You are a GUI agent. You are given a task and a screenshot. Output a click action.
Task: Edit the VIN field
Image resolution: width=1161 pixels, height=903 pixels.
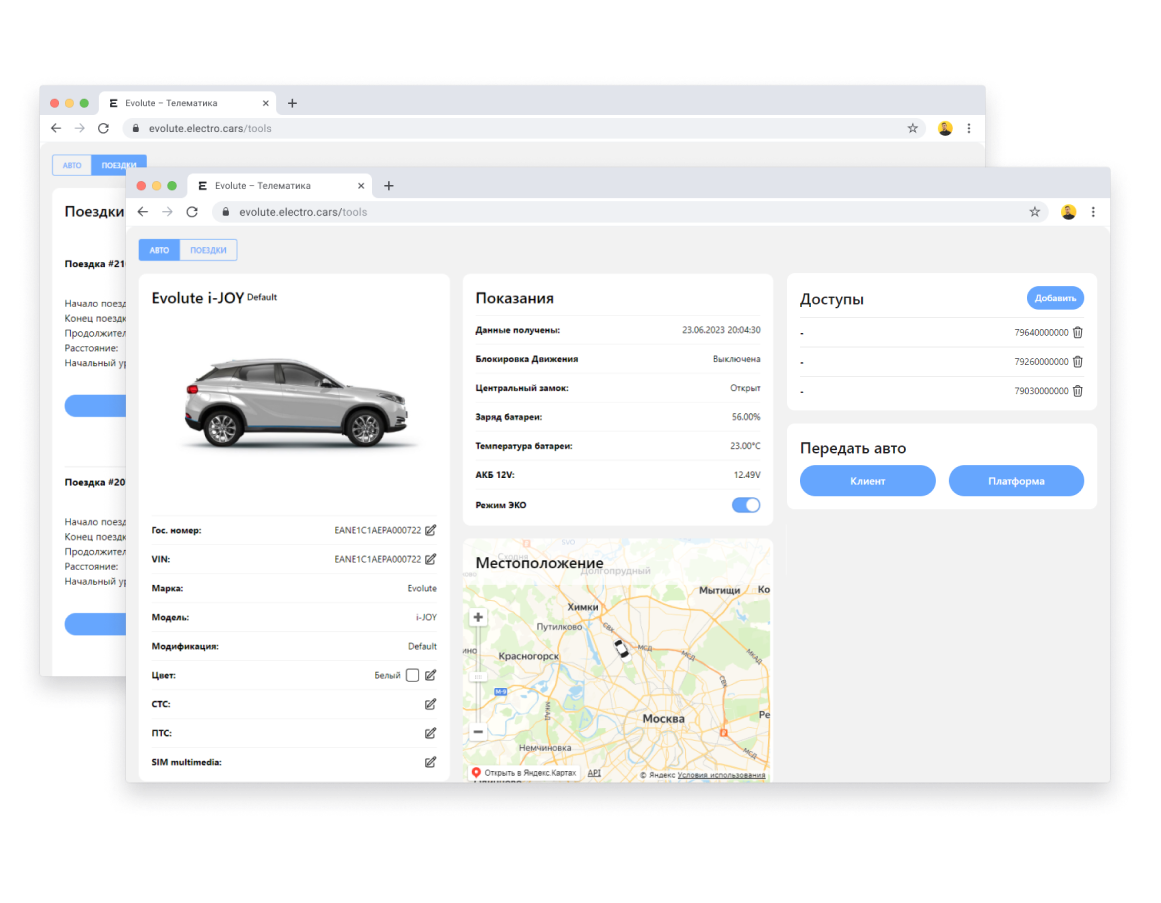click(430, 559)
